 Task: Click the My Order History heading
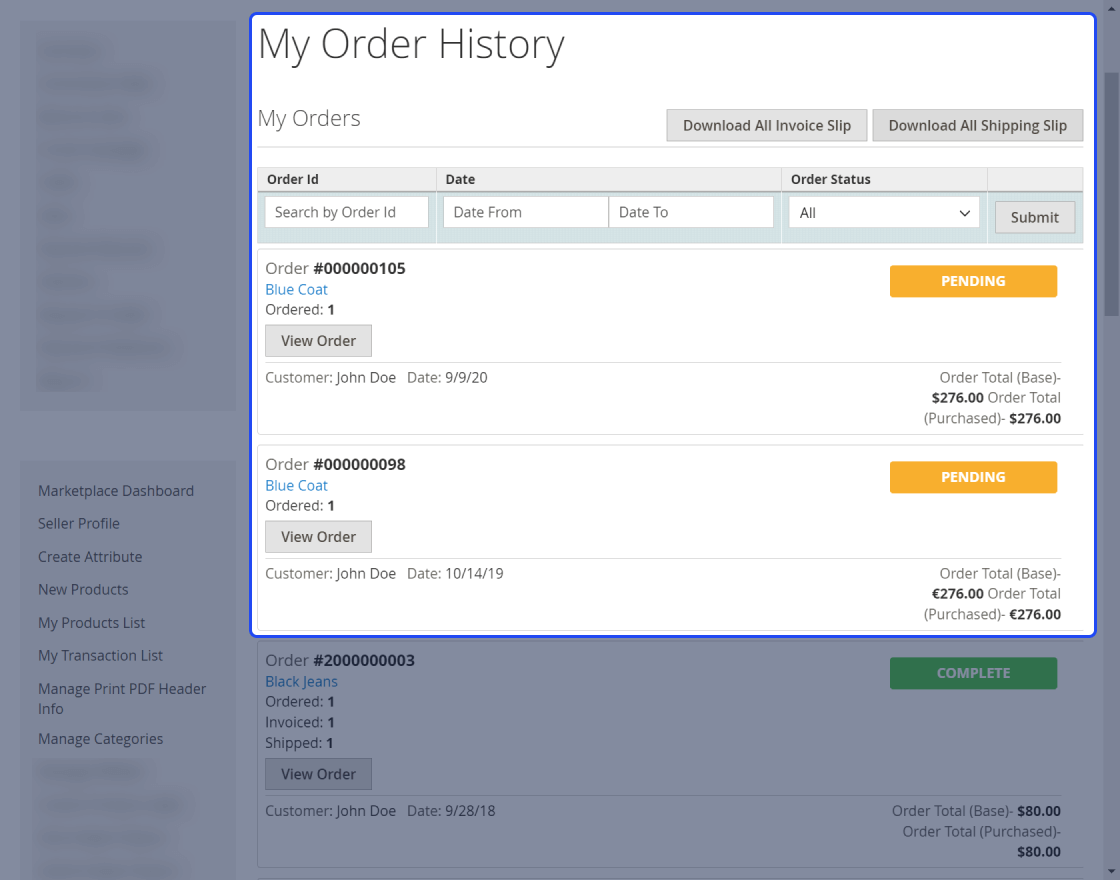[x=411, y=44]
